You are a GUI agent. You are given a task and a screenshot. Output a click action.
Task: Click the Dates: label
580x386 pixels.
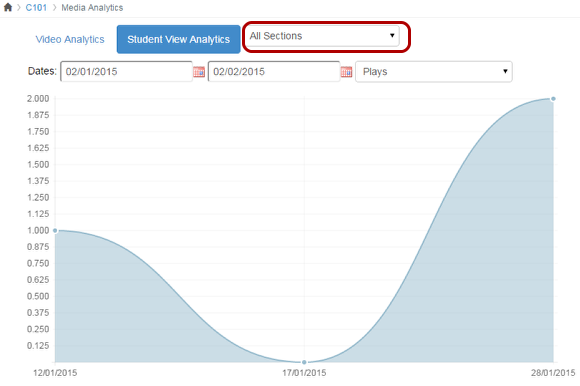tap(42, 71)
